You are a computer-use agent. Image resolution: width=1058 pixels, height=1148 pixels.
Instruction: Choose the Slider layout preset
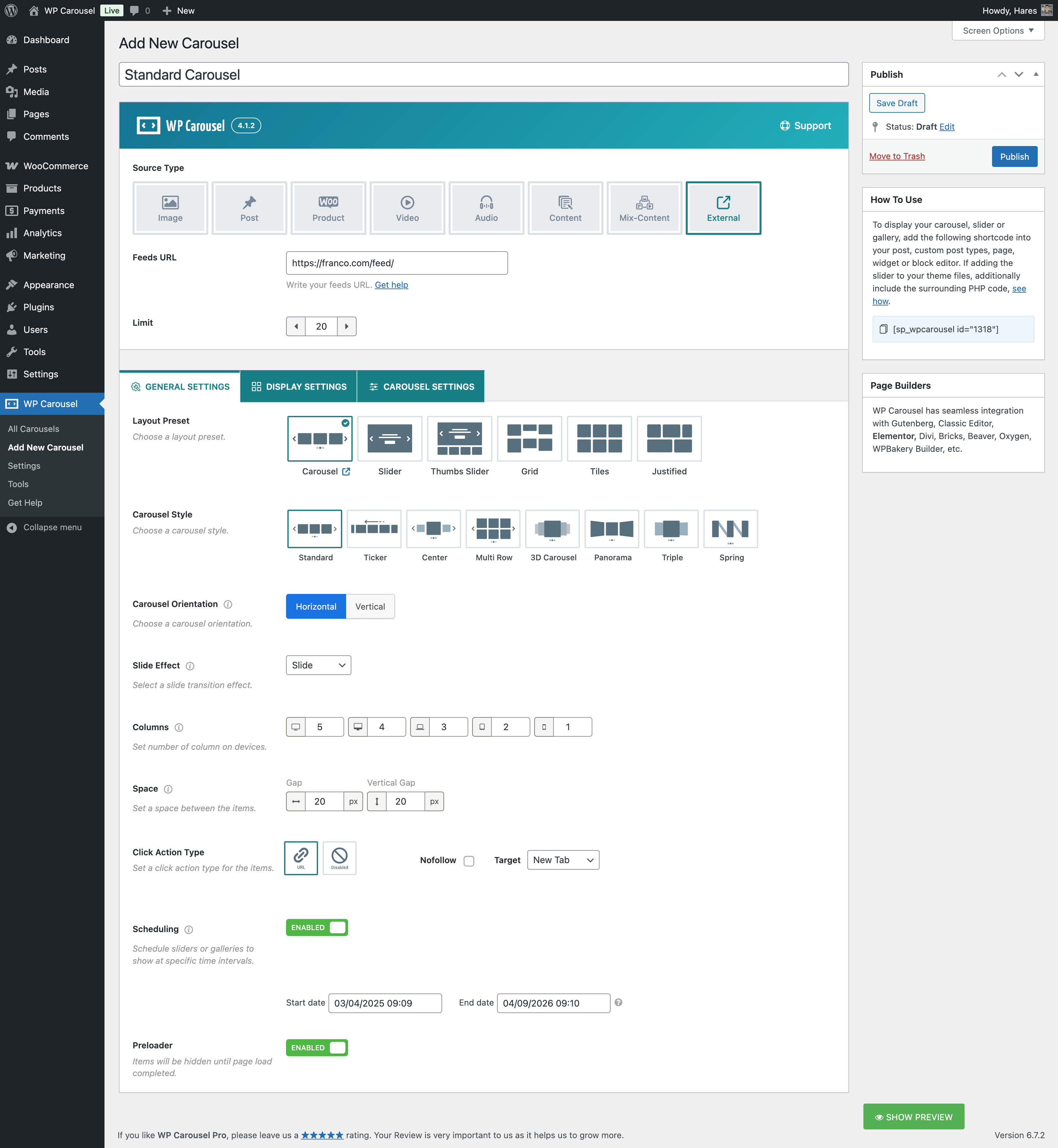(x=390, y=439)
